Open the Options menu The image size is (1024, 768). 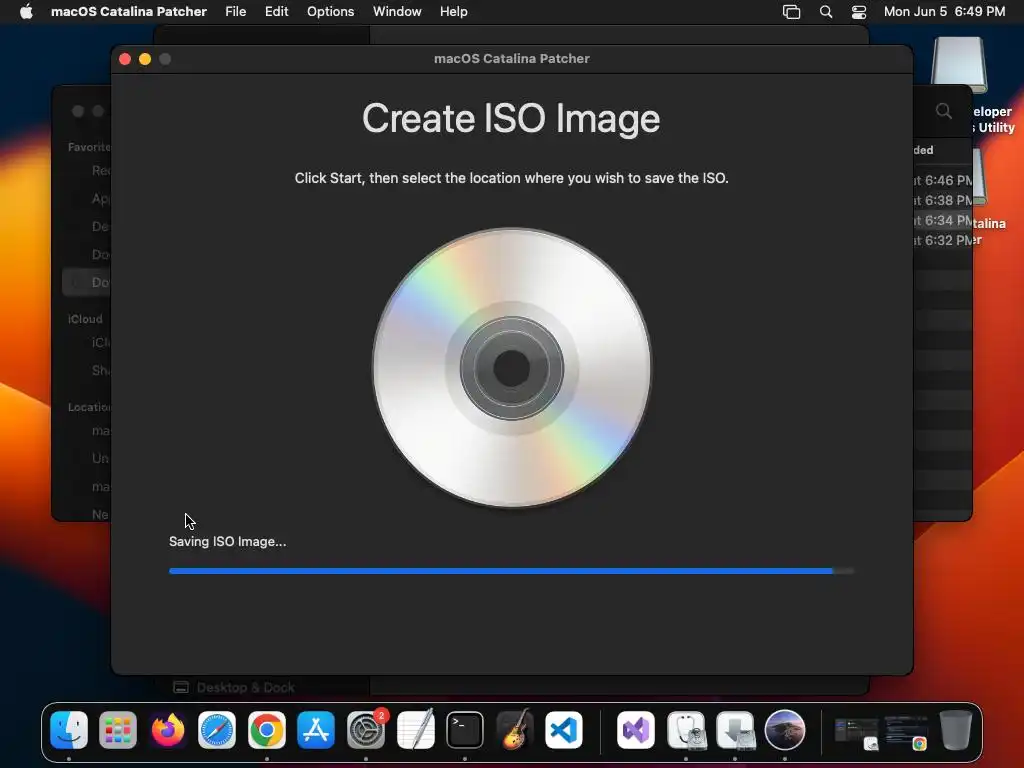330,12
